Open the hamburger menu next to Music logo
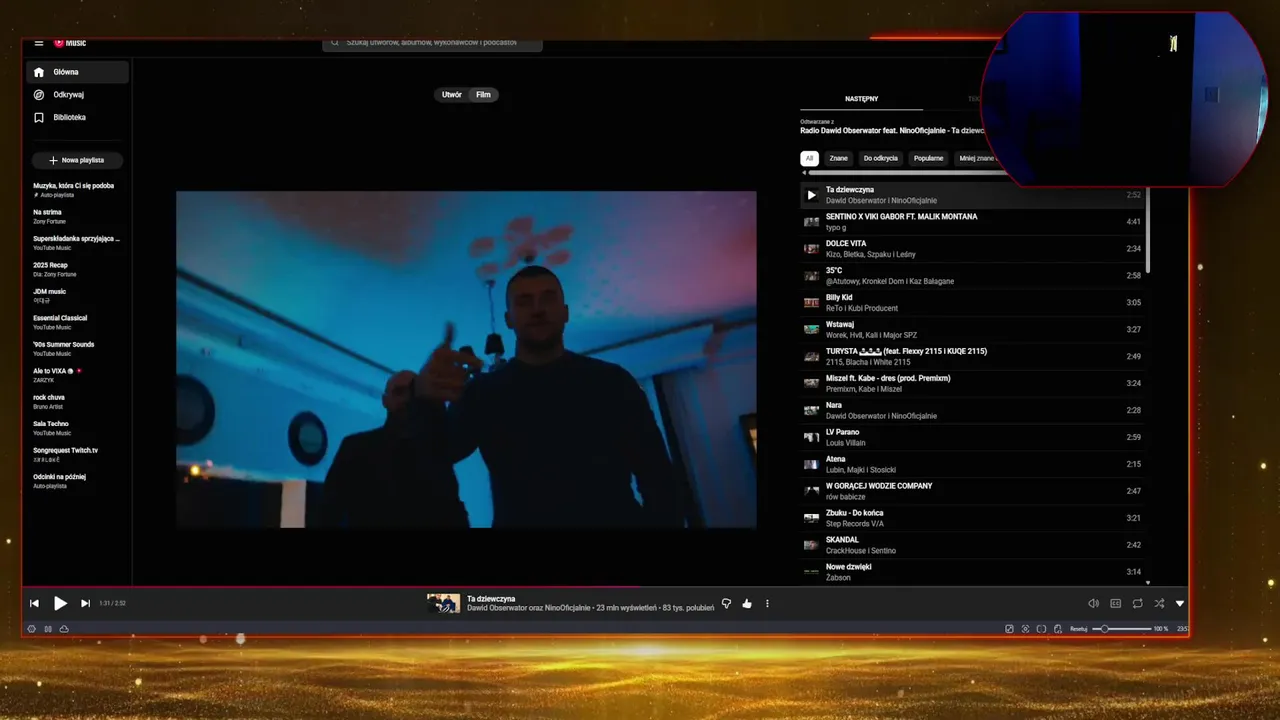This screenshot has width=1280, height=720. click(x=39, y=43)
